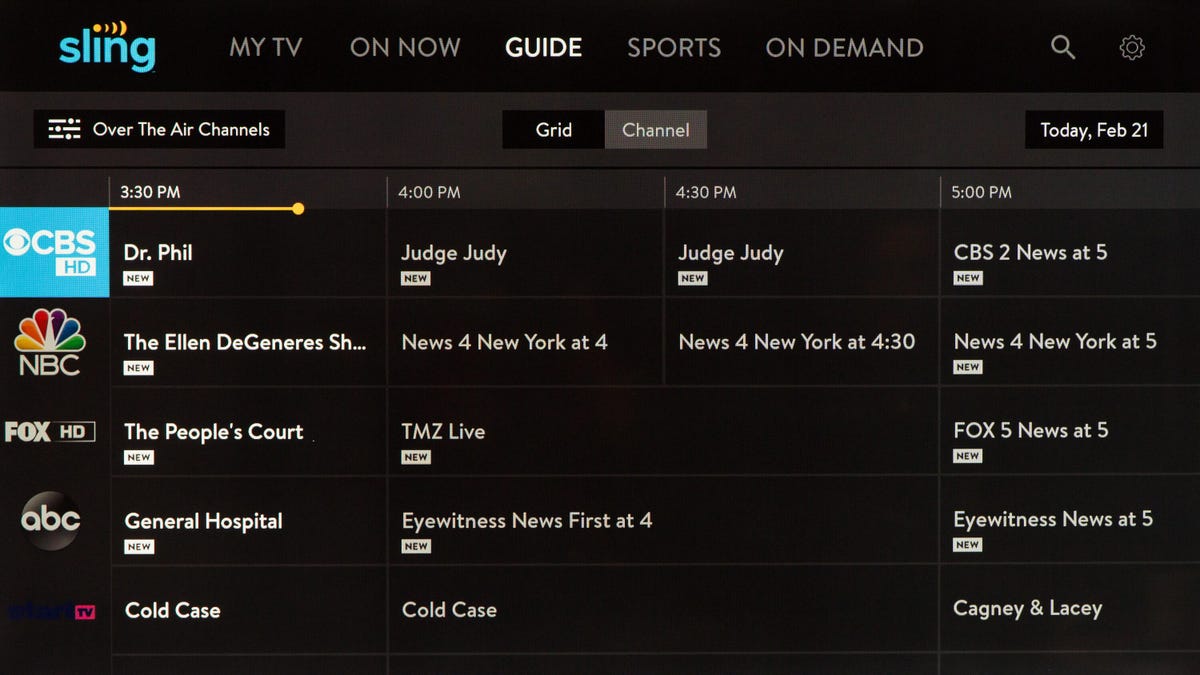Open the ON DEMAND tab

pos(845,47)
